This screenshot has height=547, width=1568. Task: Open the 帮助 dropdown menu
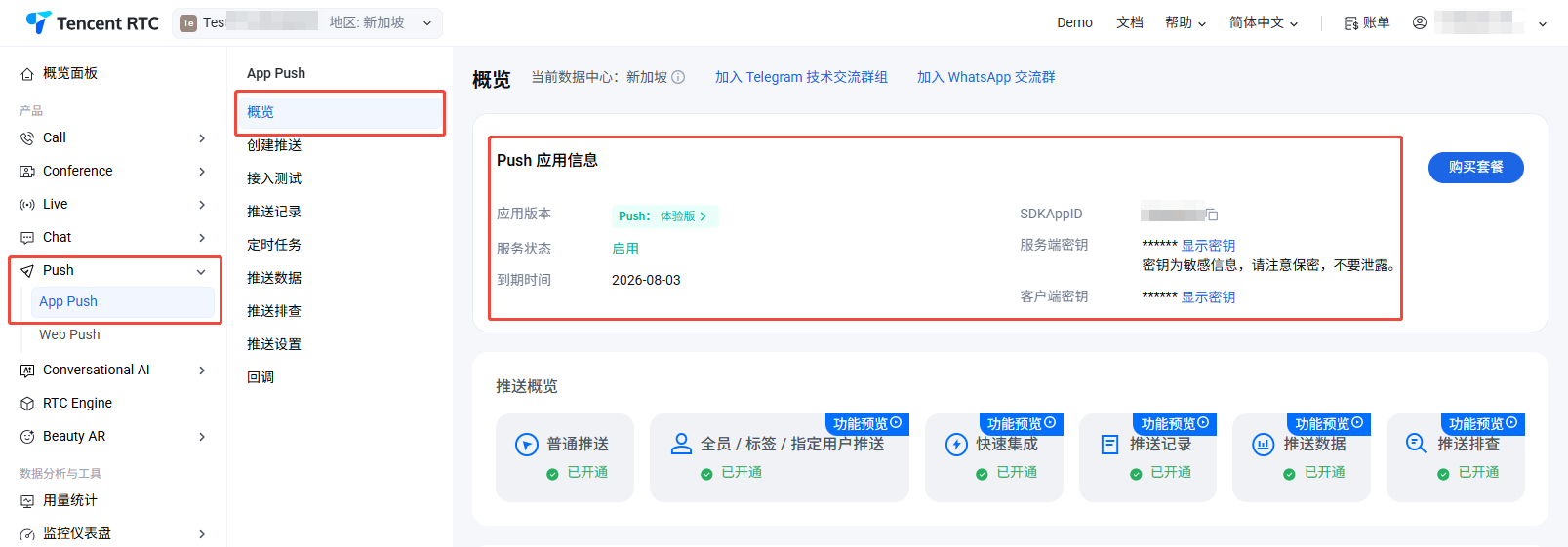(x=1186, y=22)
